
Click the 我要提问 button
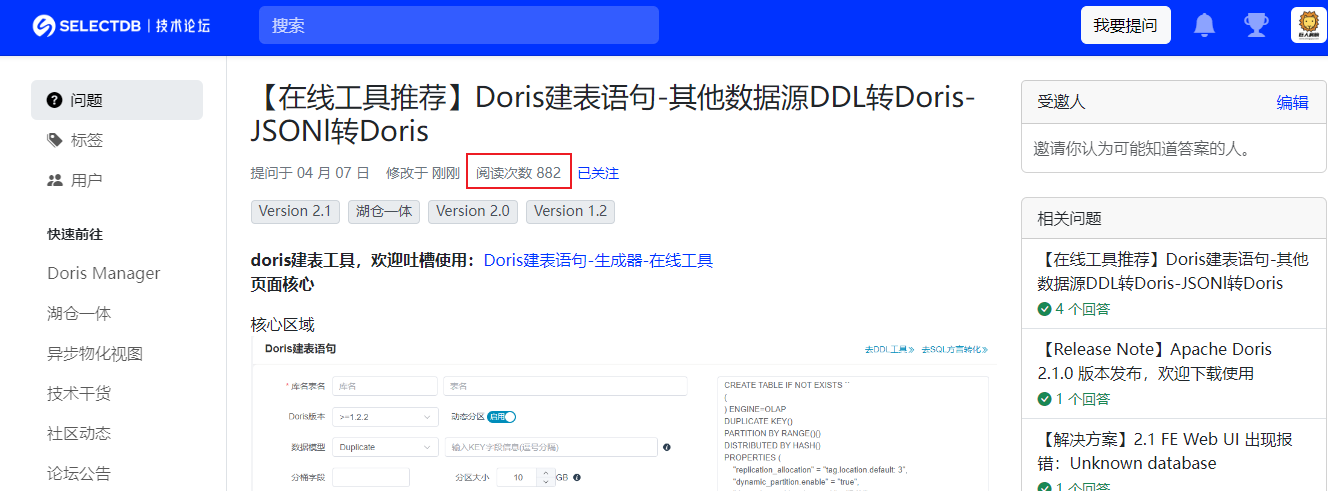coord(1126,25)
